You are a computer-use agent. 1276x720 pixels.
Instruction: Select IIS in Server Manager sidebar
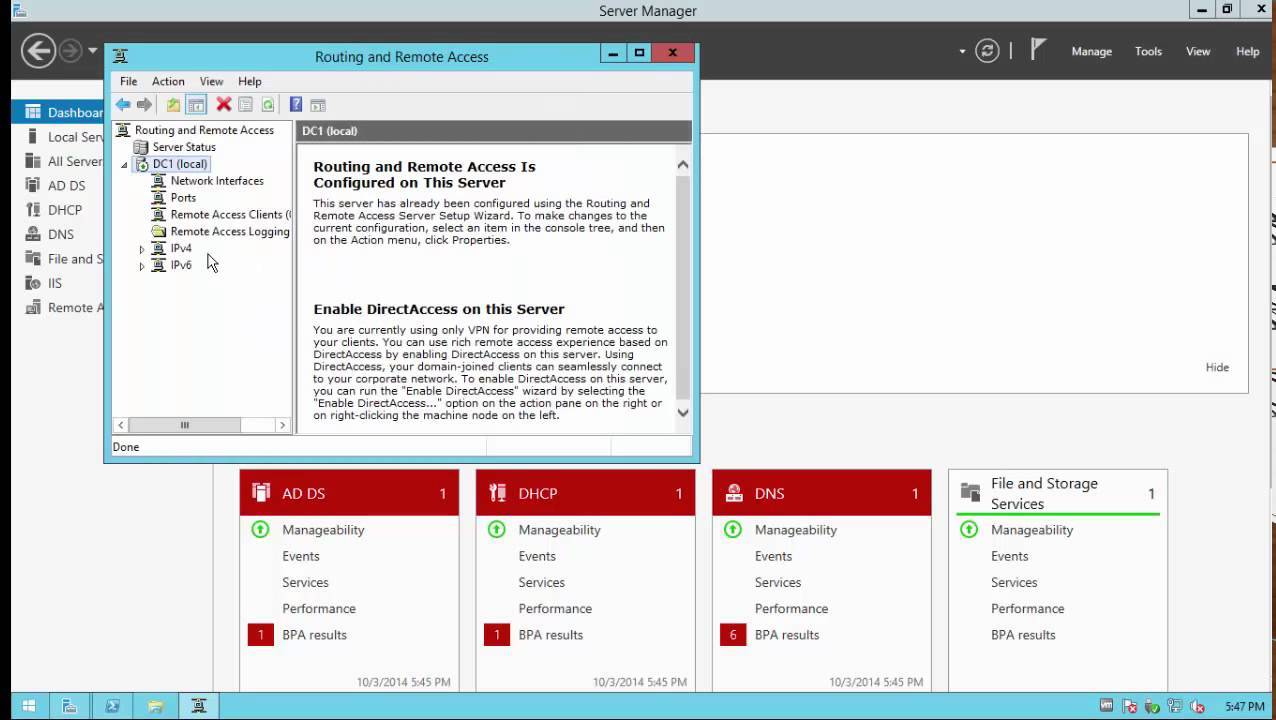(x=56, y=283)
